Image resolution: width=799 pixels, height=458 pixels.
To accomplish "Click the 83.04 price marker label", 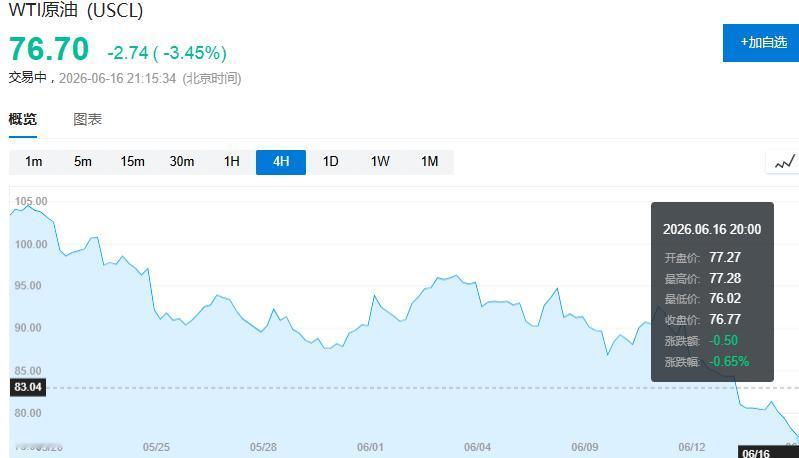I will coord(28,387).
